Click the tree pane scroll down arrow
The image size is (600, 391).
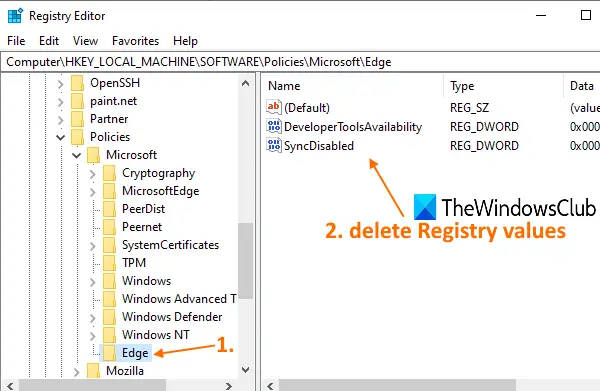(246, 370)
